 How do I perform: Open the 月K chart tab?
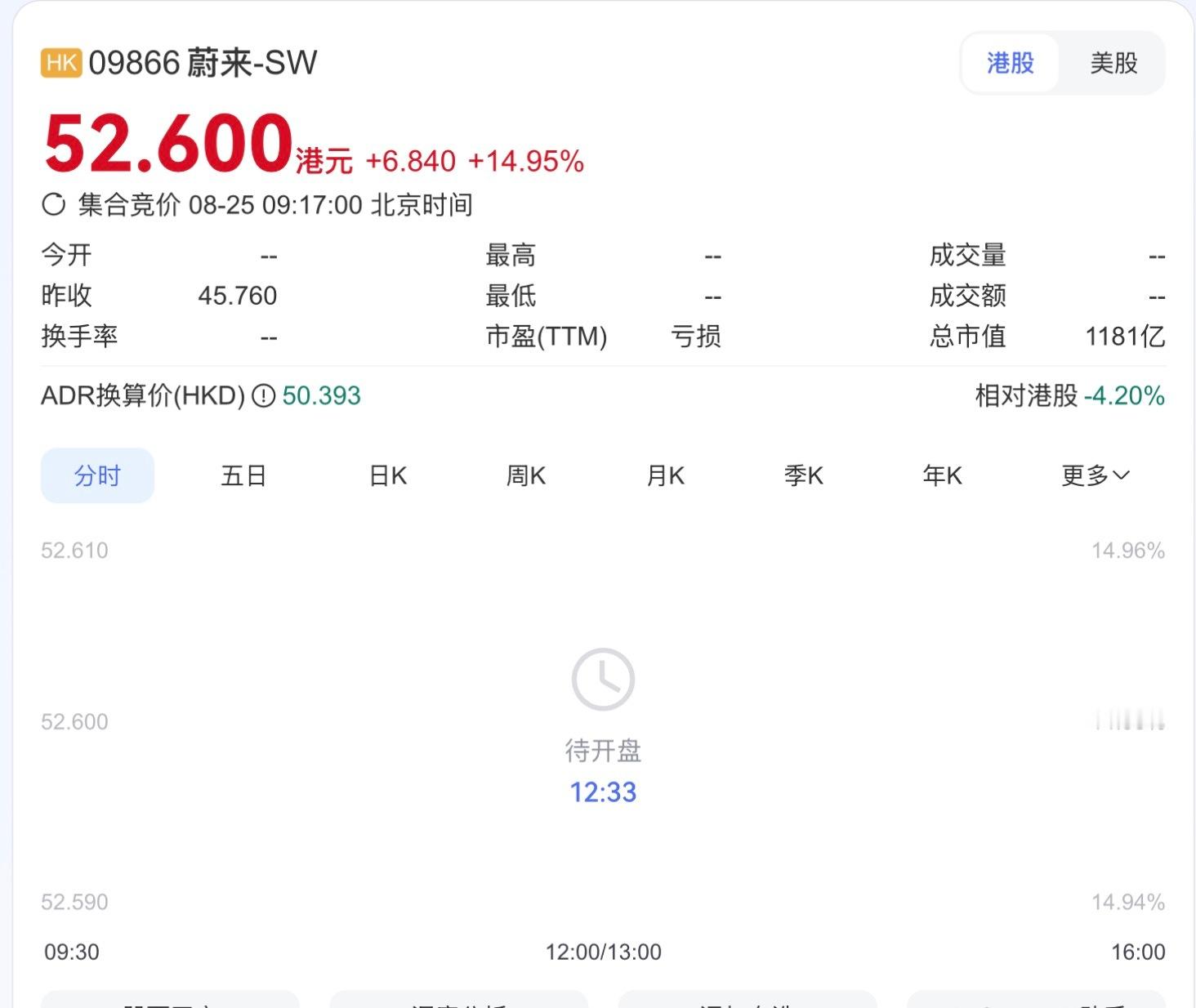[x=665, y=475]
